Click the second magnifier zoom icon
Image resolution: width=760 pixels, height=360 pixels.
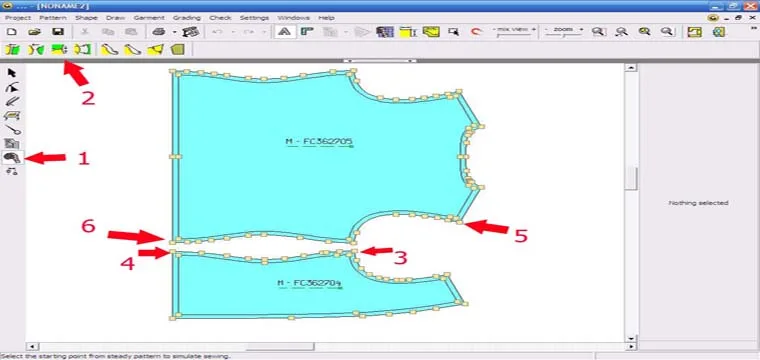[x=621, y=32]
